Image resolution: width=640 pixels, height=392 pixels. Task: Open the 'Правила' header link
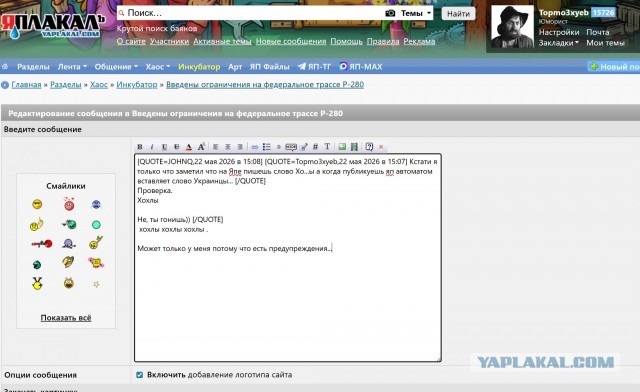(x=383, y=41)
